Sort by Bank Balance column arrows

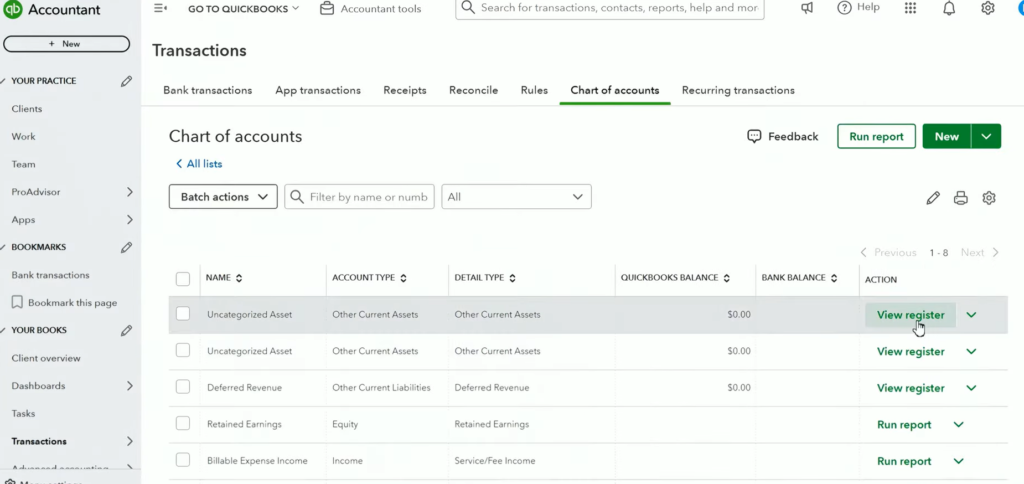point(834,278)
